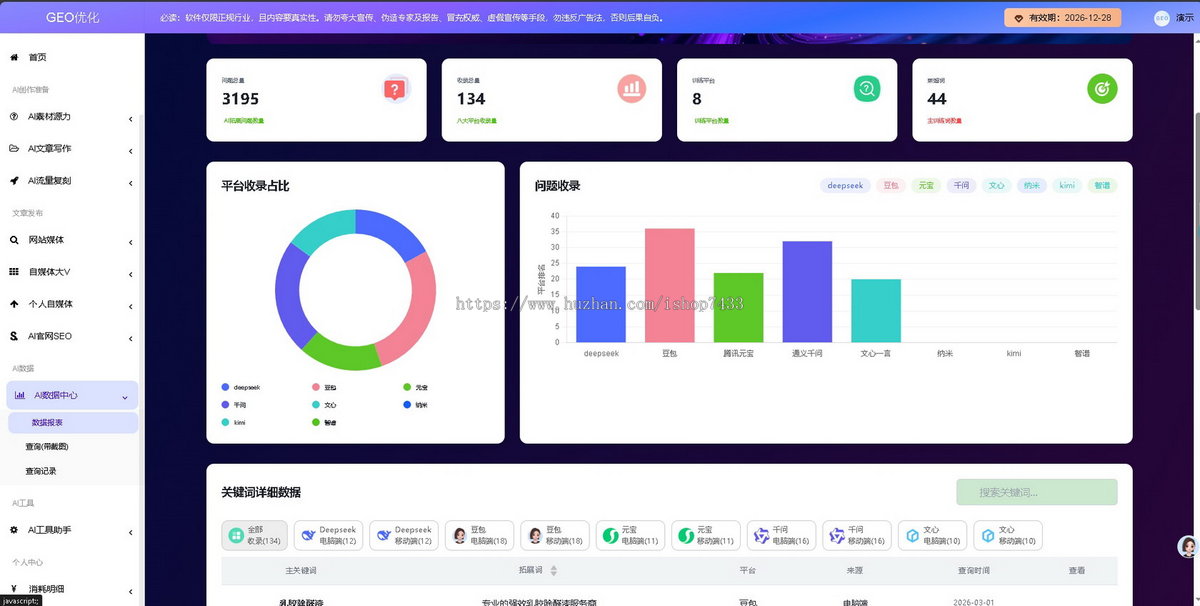Screen dimensions: 1200x606
Task: Click the AI官网SEO icon
Action: coord(14,336)
